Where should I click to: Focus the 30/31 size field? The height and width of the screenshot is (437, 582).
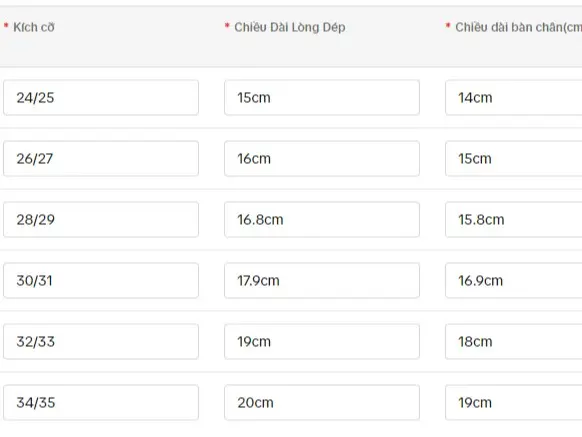pos(101,280)
